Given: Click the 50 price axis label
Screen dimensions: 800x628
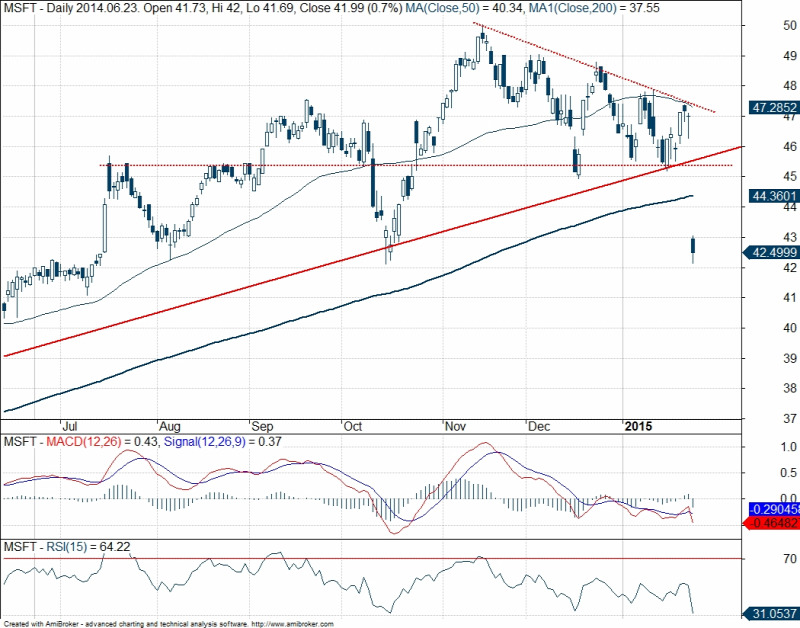Looking at the screenshot, I should 790,26.
